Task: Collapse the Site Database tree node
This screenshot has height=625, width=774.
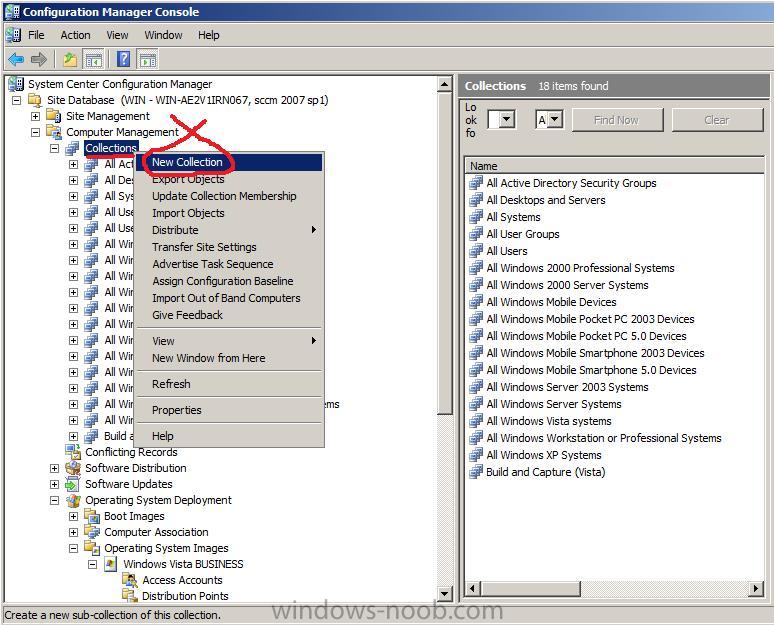Action: [x=17, y=100]
